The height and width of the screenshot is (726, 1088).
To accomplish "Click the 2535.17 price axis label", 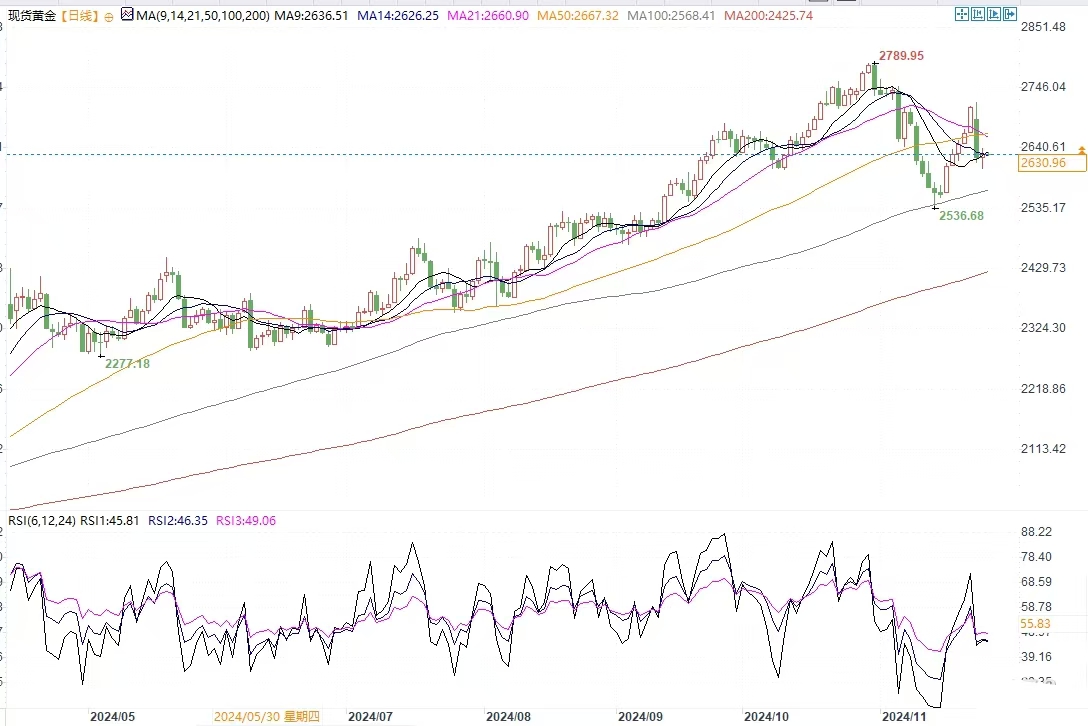I will pyautogui.click(x=1043, y=208).
